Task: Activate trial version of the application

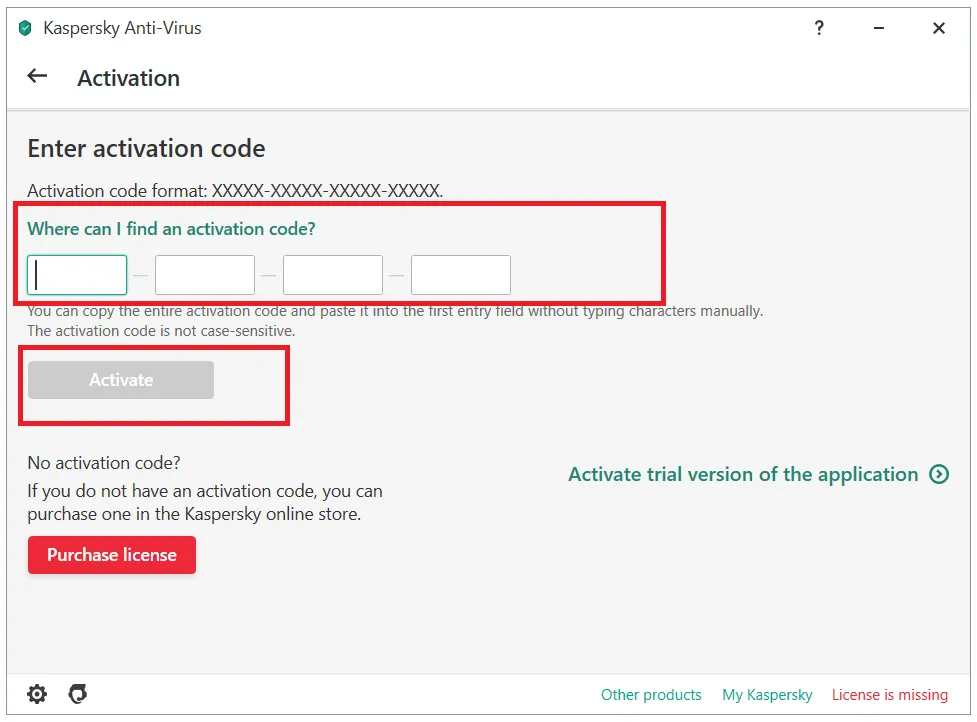Action: tap(743, 475)
